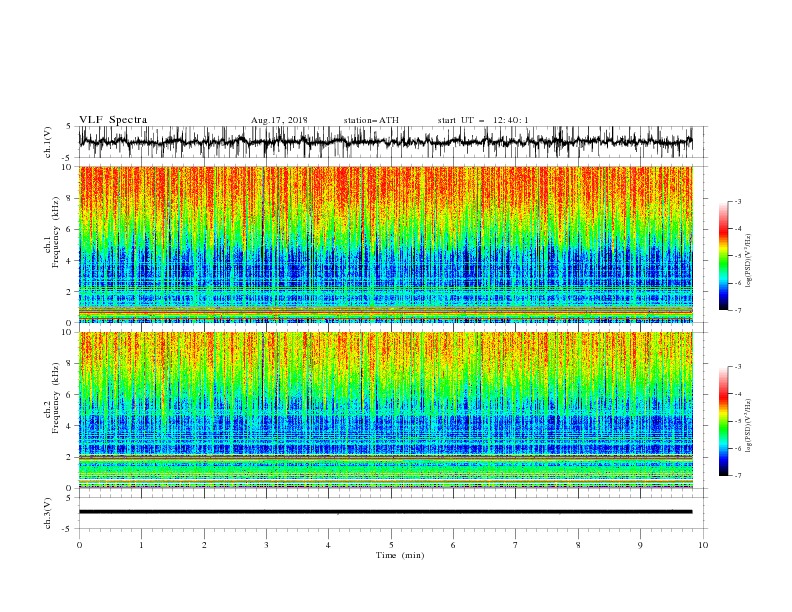Click the '-3' label on ch.2 colorbar
The image size is (792, 612).
[x=738, y=367]
